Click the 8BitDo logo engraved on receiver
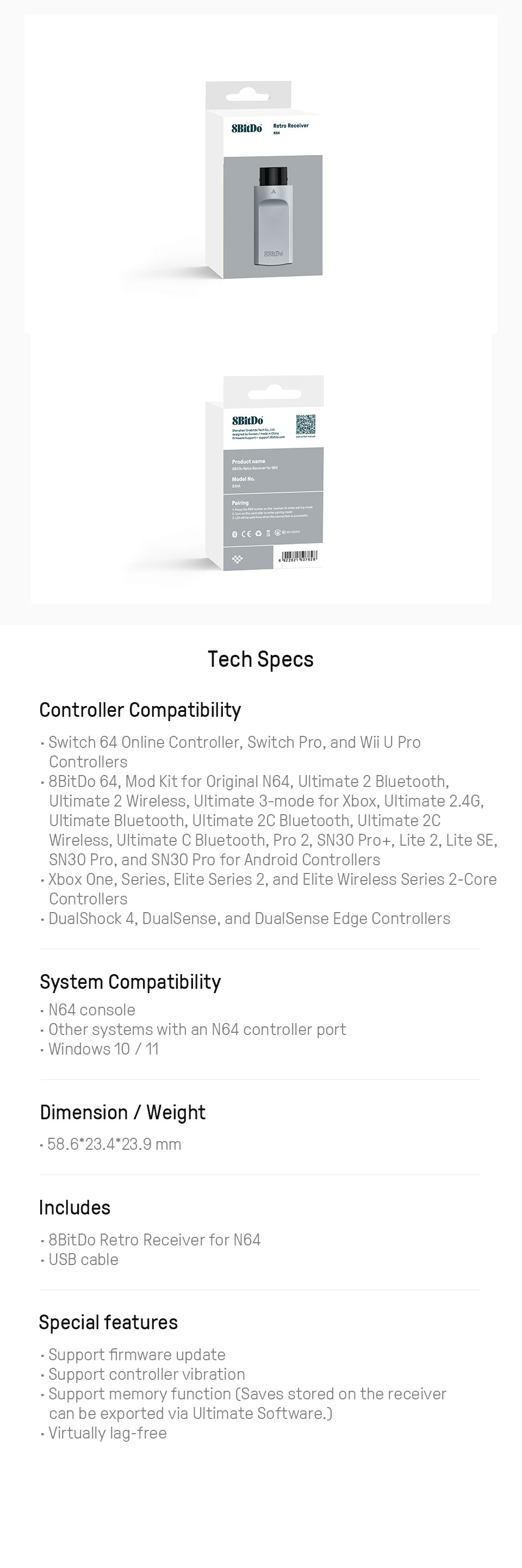 (273, 253)
